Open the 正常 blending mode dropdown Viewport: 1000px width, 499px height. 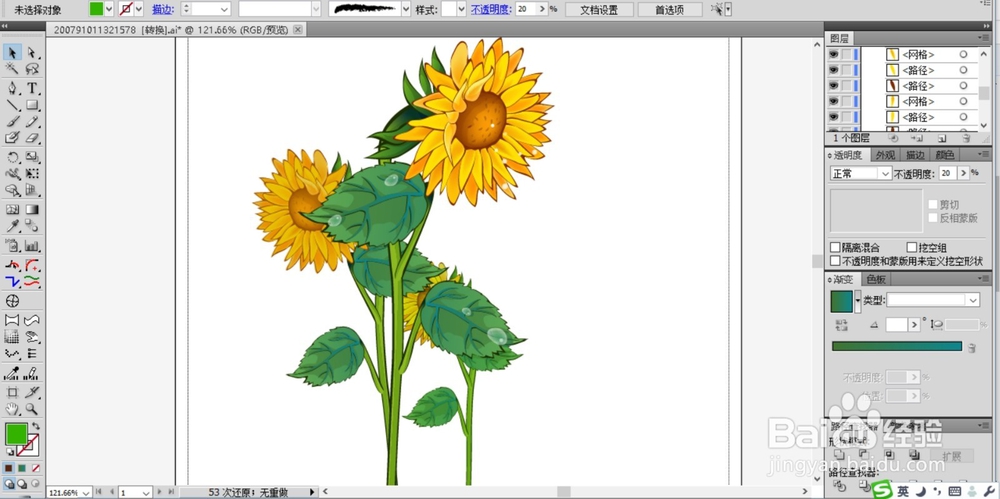coord(861,173)
